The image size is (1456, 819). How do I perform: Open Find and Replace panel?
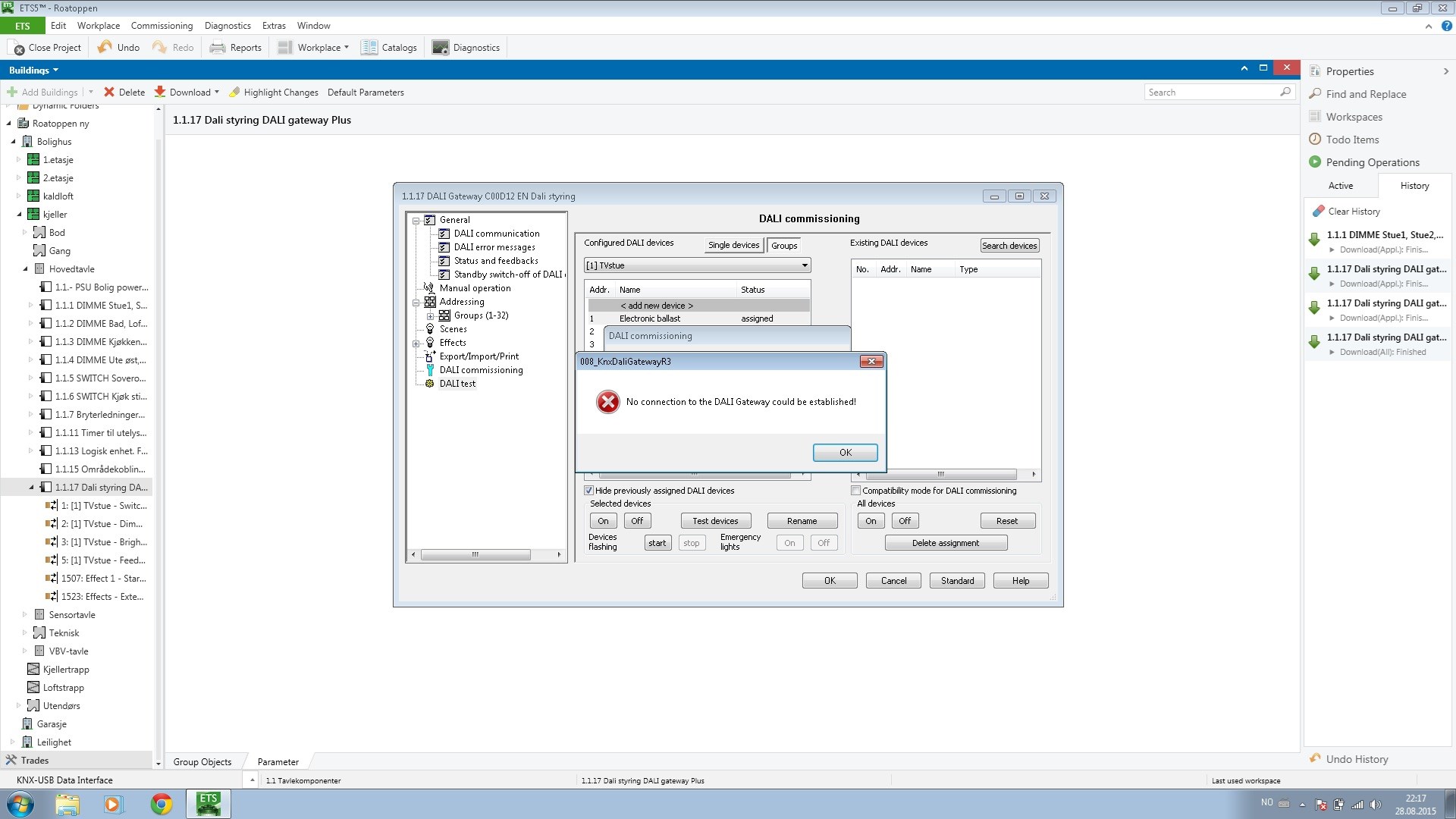(1366, 94)
